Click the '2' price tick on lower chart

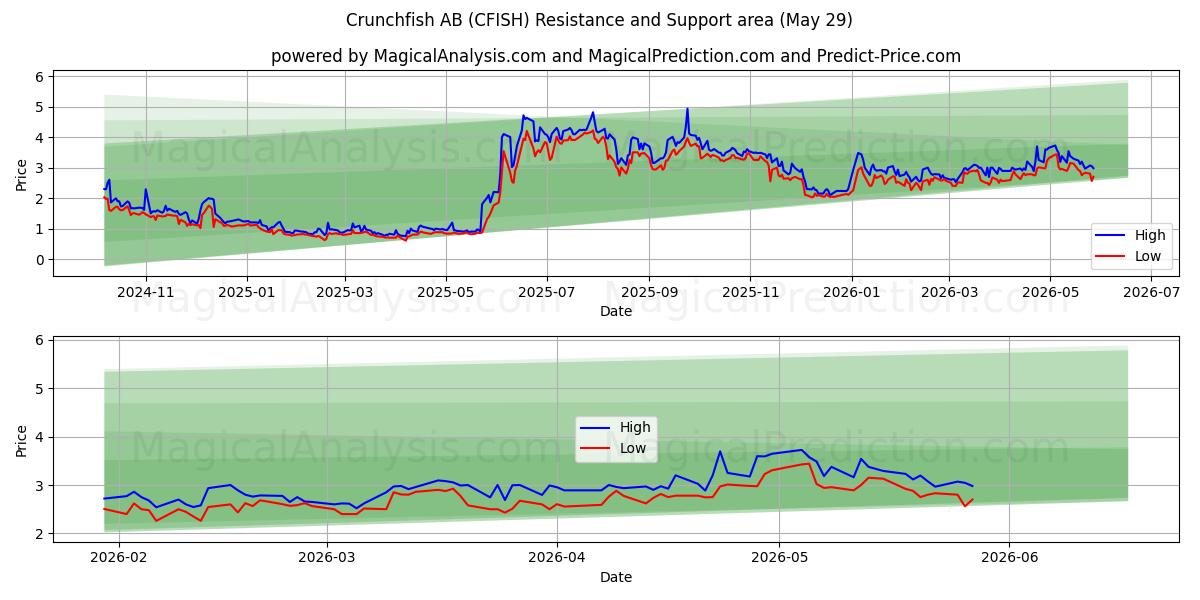(40, 535)
